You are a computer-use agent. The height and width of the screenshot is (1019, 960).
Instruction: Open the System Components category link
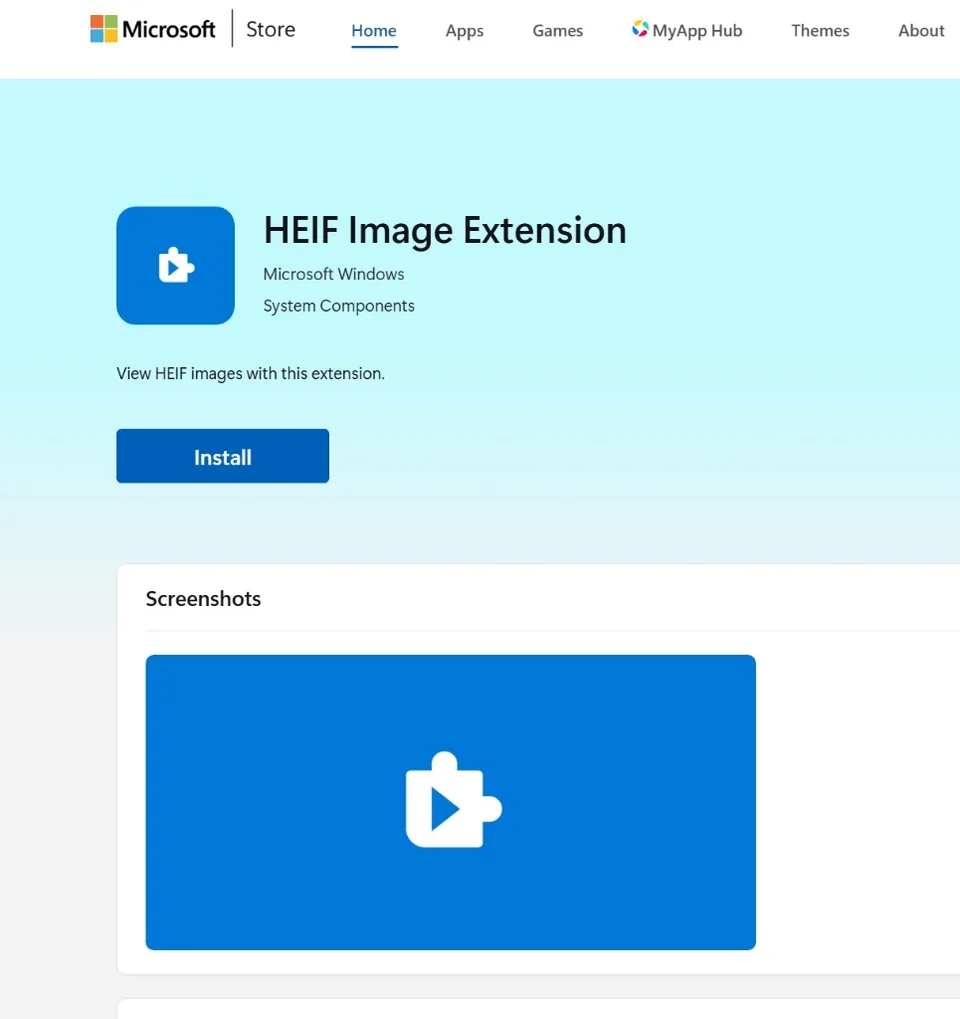pyautogui.click(x=339, y=306)
